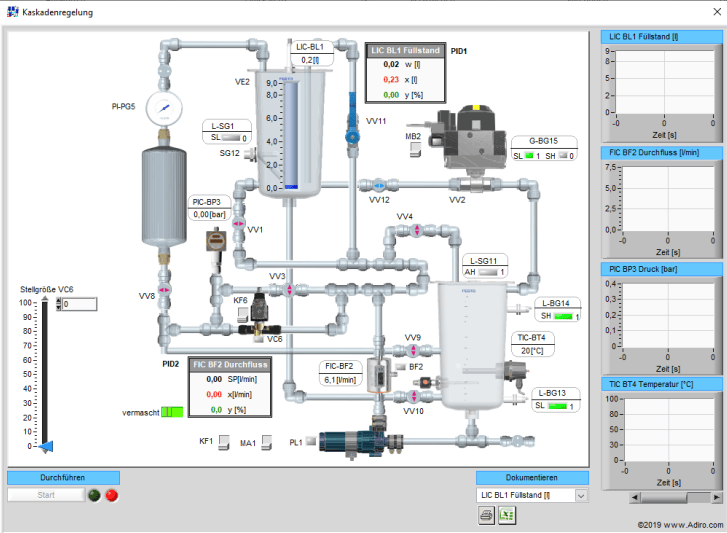Toggle the MA1 switch
The width and height of the screenshot is (727, 533).
point(267,442)
